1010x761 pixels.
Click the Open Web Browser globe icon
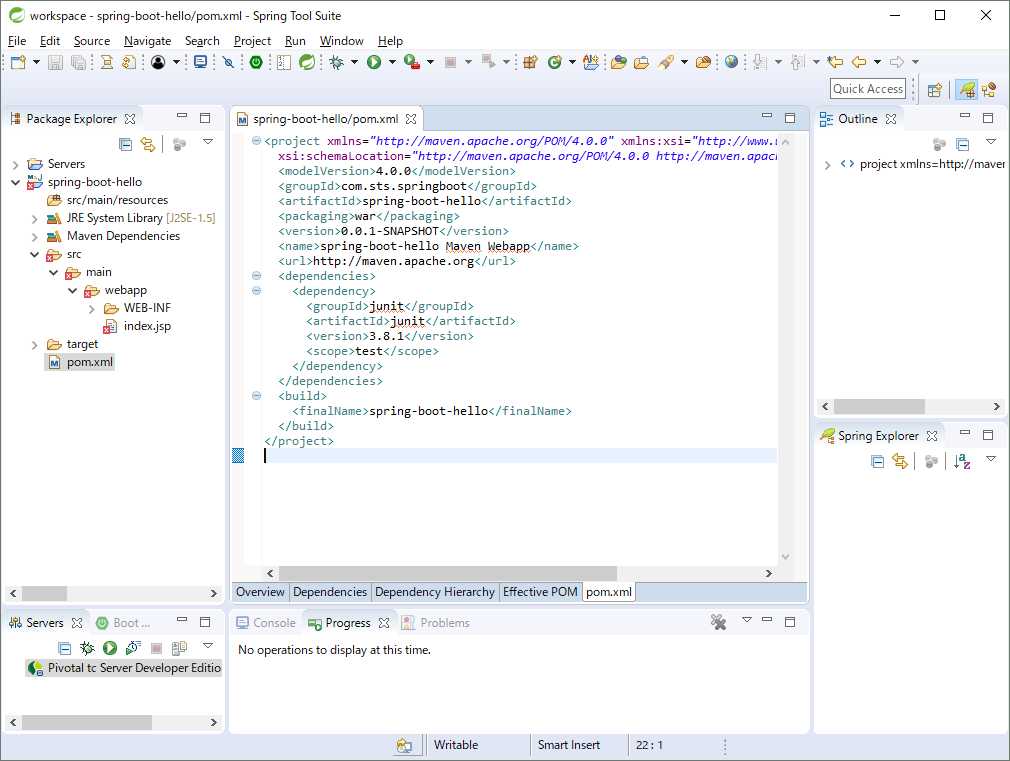(731, 62)
